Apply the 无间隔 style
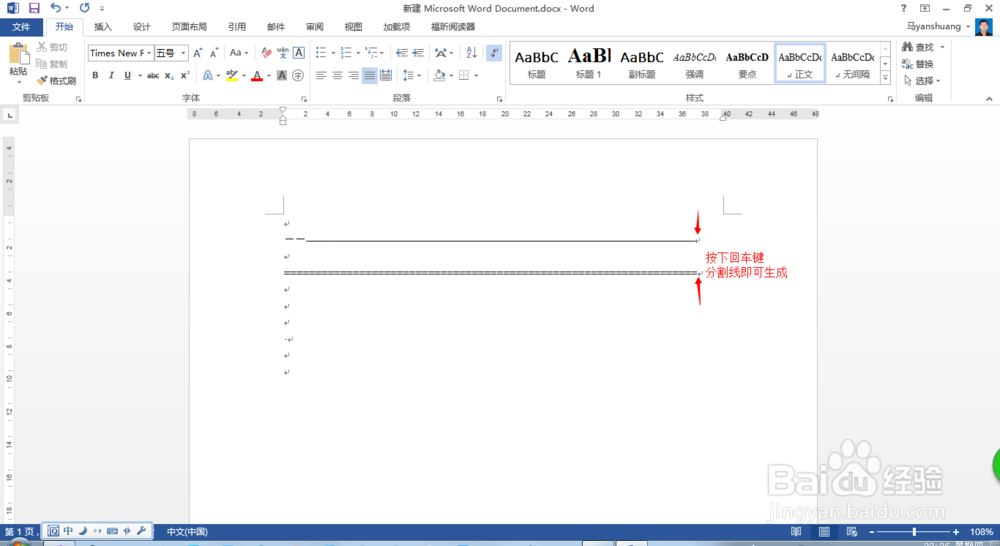Screen dimensions: 1000x546 [x=853, y=63]
